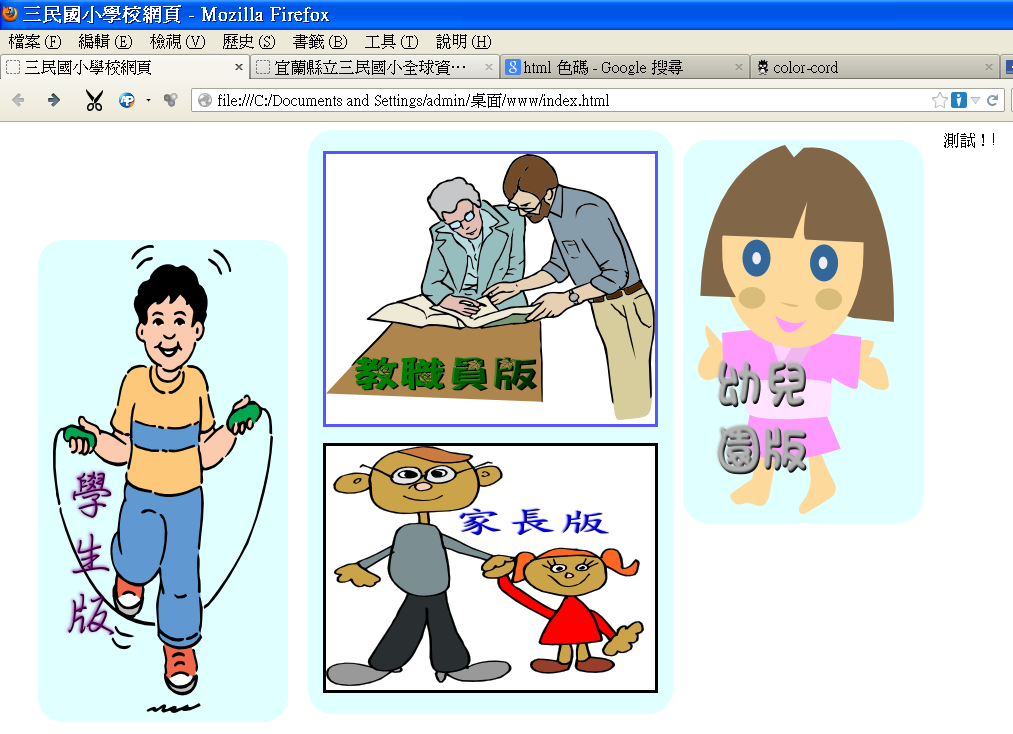Image resolution: width=1013 pixels, height=734 pixels.
Task: Open the 書籤 (B) menu
Action: 319,41
